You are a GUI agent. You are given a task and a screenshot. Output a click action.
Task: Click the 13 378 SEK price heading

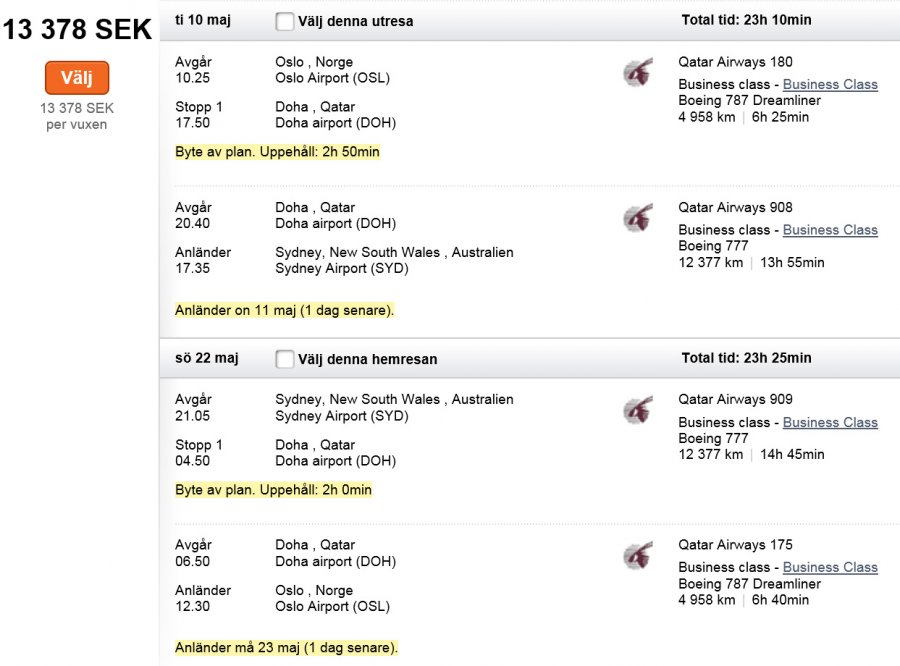(77, 29)
